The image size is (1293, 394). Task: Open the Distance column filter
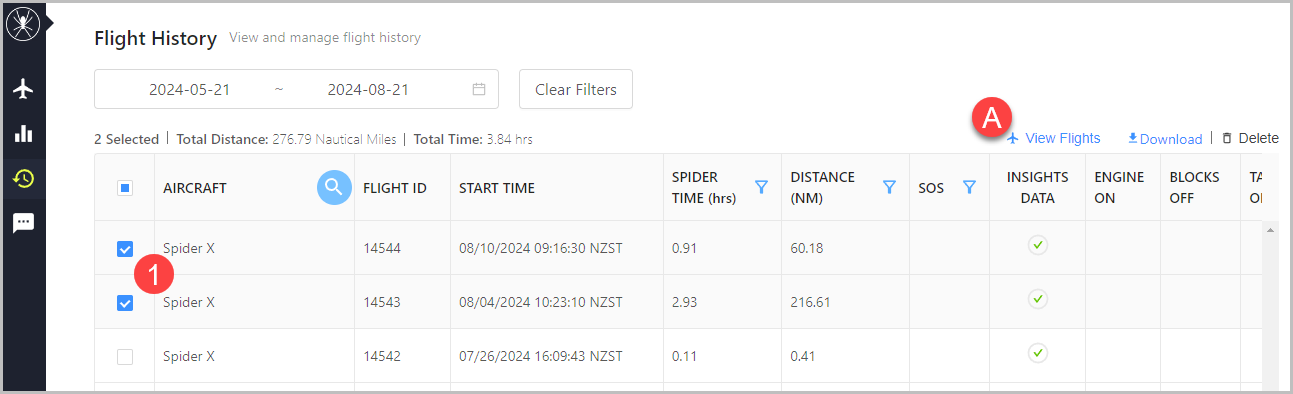(x=889, y=187)
